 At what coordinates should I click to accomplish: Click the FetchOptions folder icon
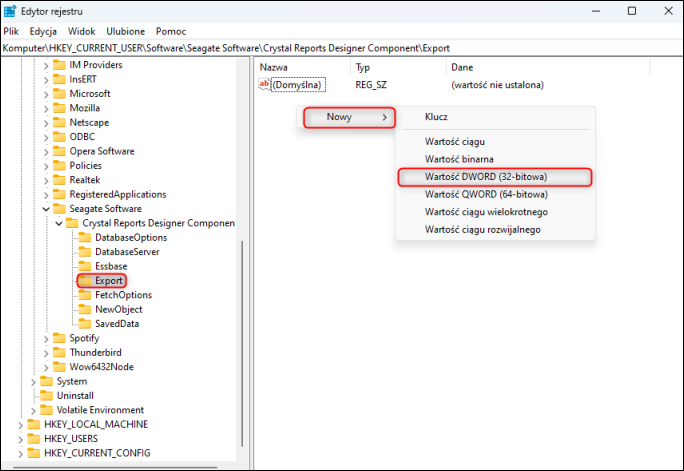(85, 295)
